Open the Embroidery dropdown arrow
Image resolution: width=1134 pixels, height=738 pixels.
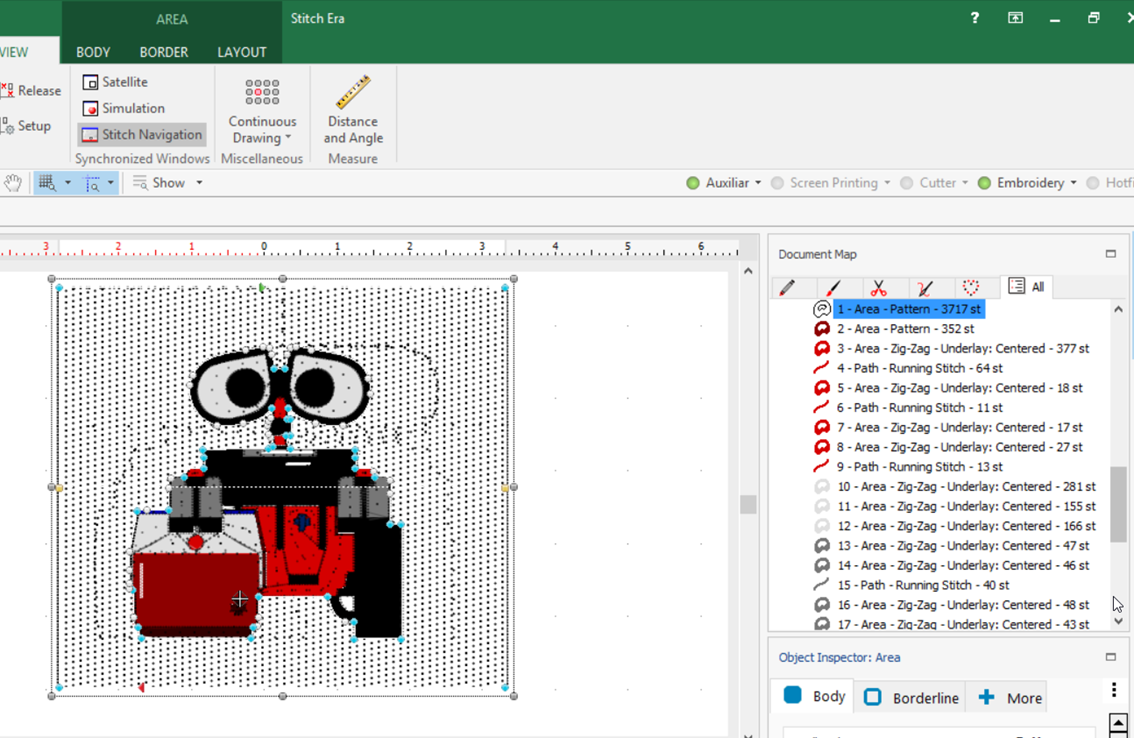point(1073,183)
